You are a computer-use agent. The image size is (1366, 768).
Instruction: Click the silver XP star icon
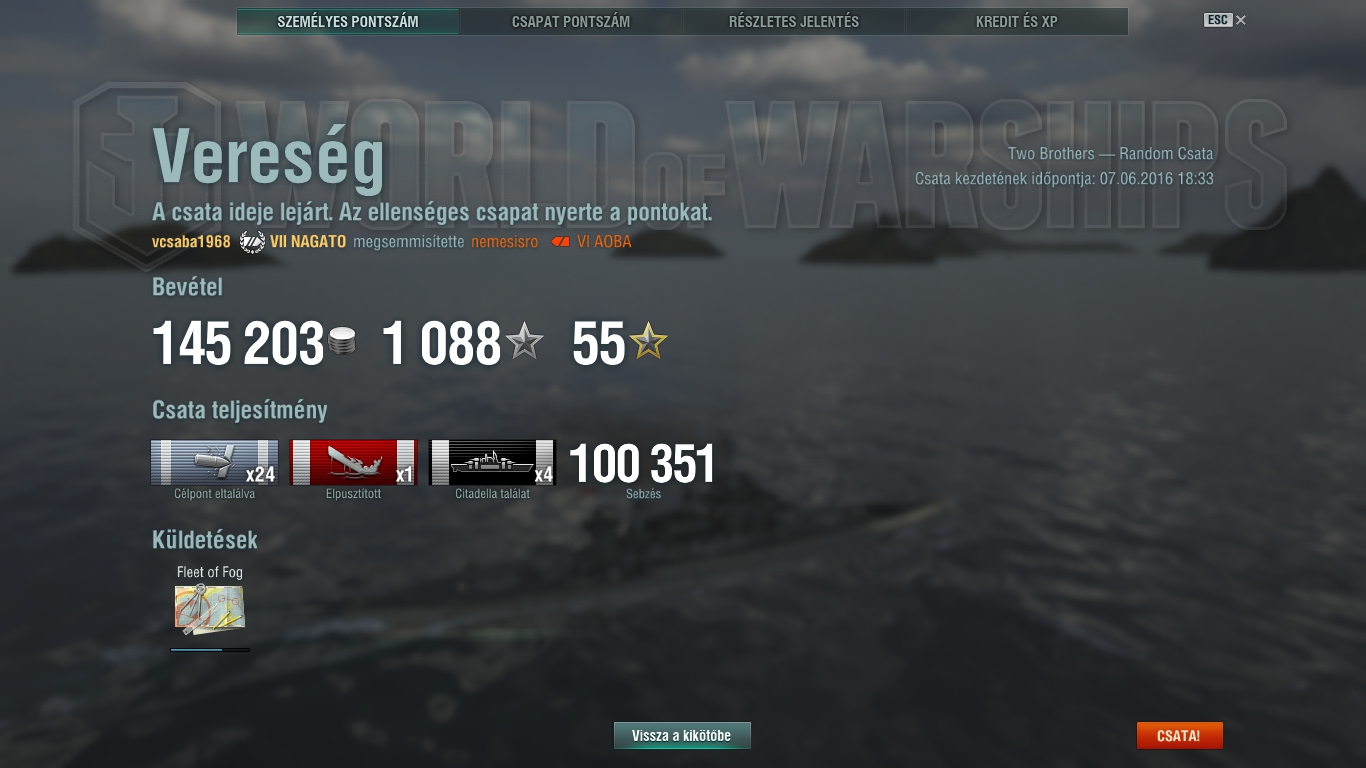point(524,343)
